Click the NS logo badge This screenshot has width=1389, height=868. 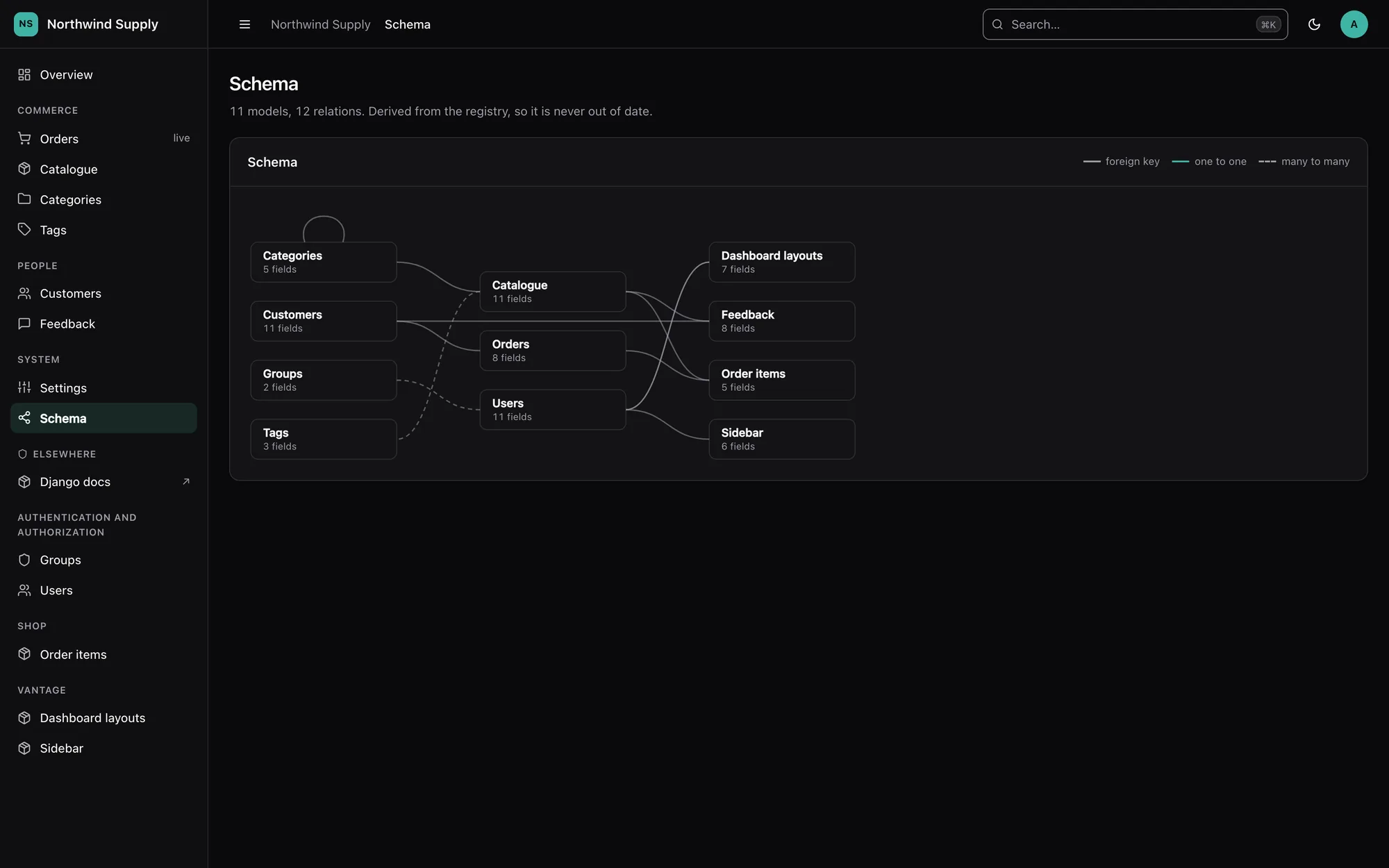coord(26,24)
